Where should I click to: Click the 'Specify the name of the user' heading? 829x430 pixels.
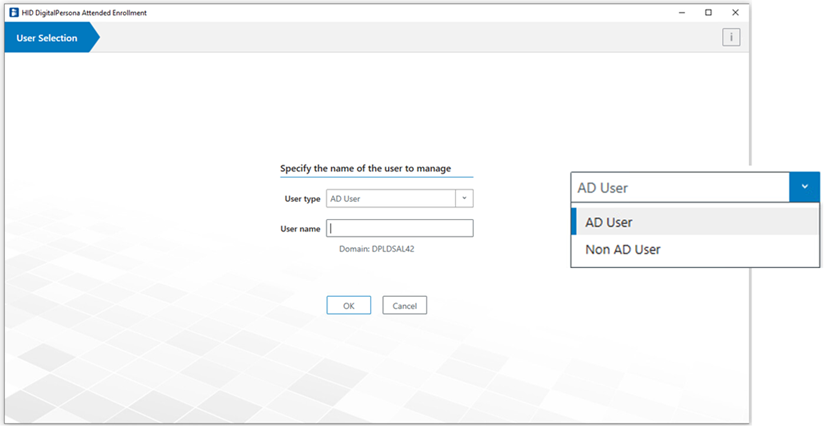pos(365,168)
